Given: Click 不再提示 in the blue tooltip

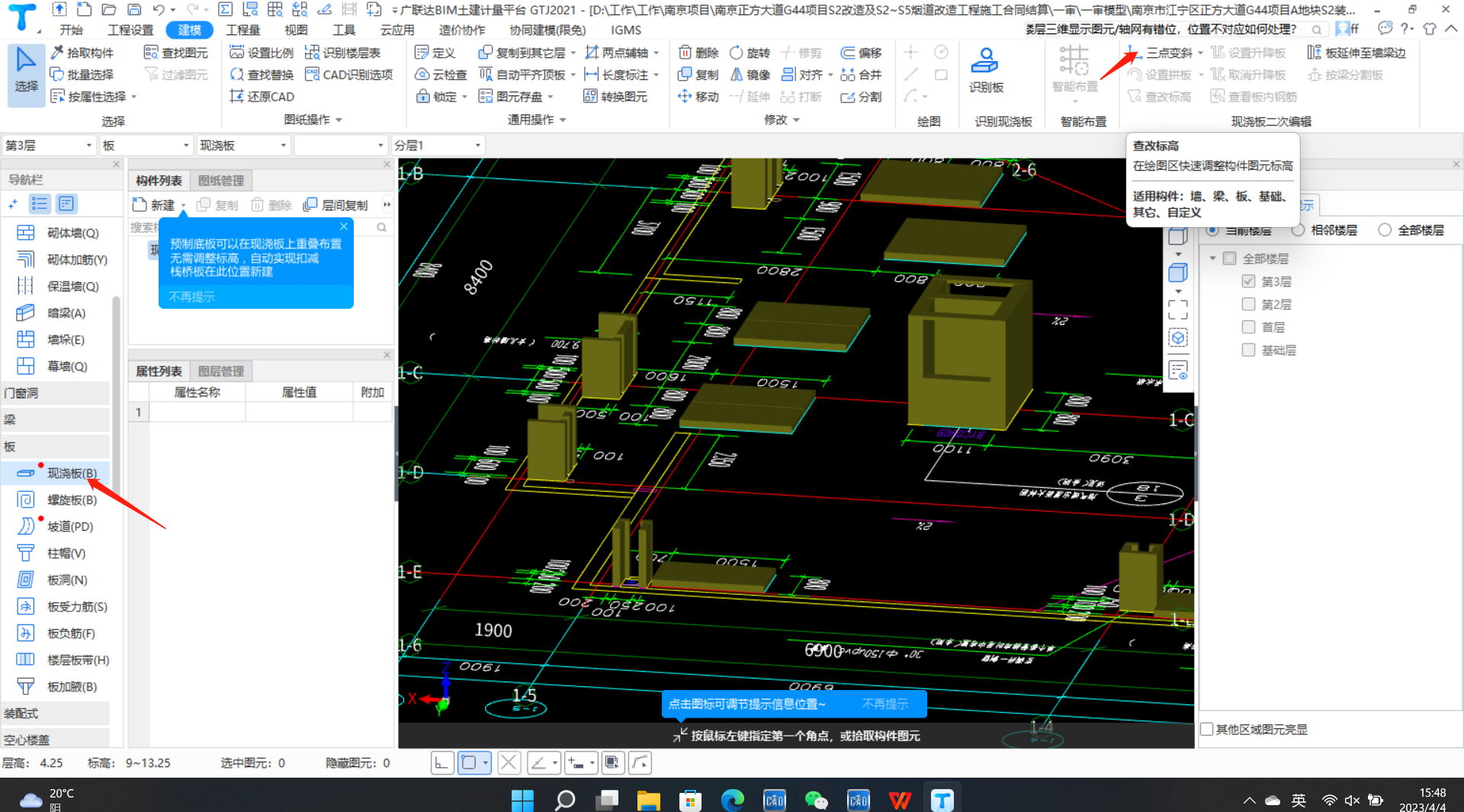Looking at the screenshot, I should coord(191,297).
